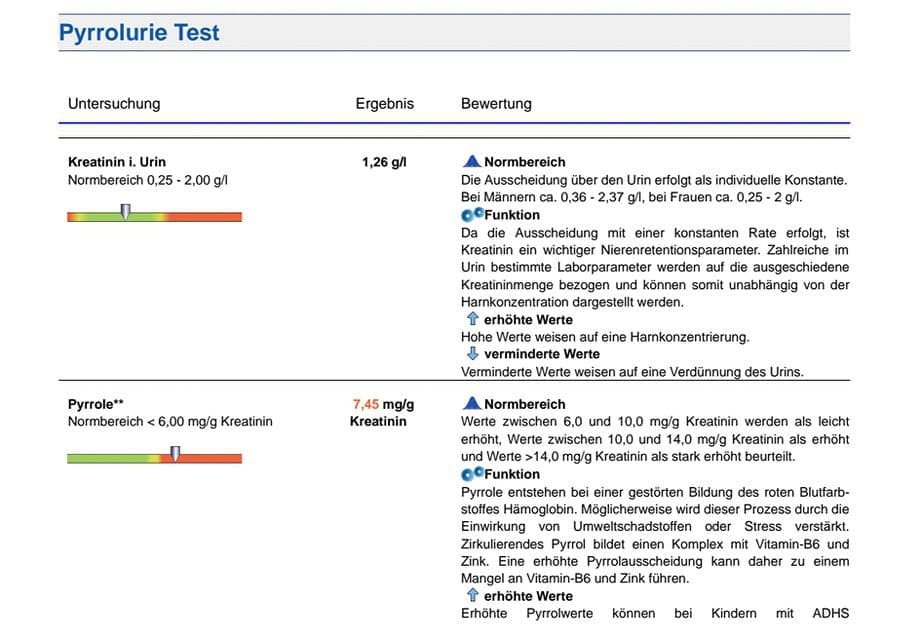Click the Pyrrolurie Test title
921x637 pixels.
tap(139, 33)
